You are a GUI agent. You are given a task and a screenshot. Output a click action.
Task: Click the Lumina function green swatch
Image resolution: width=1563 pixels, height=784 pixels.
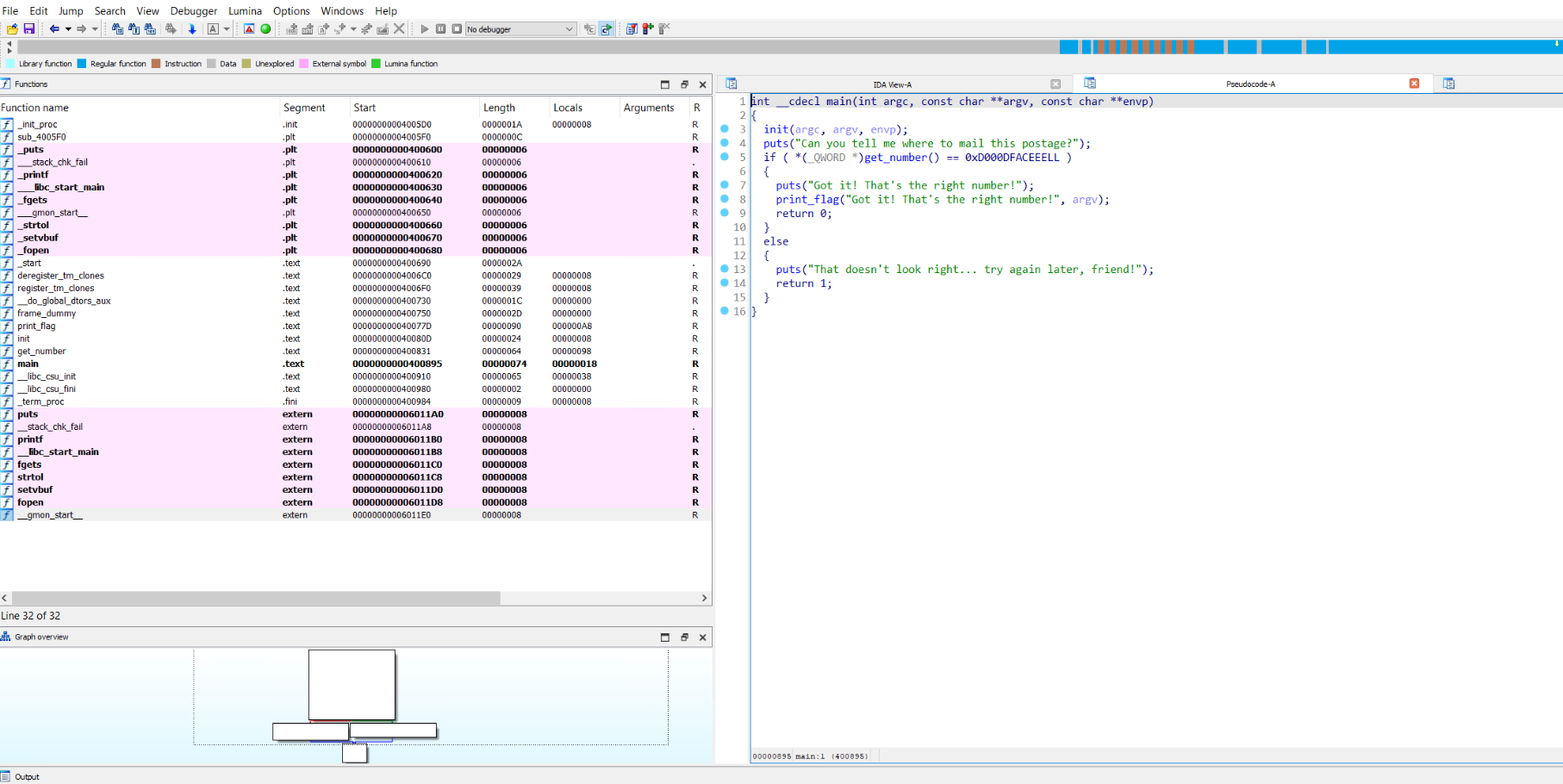point(376,64)
